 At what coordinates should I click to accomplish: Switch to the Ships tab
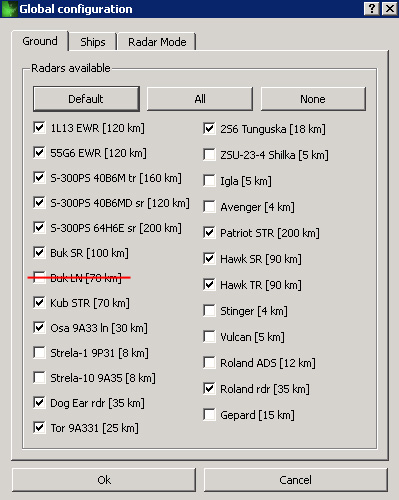click(93, 42)
